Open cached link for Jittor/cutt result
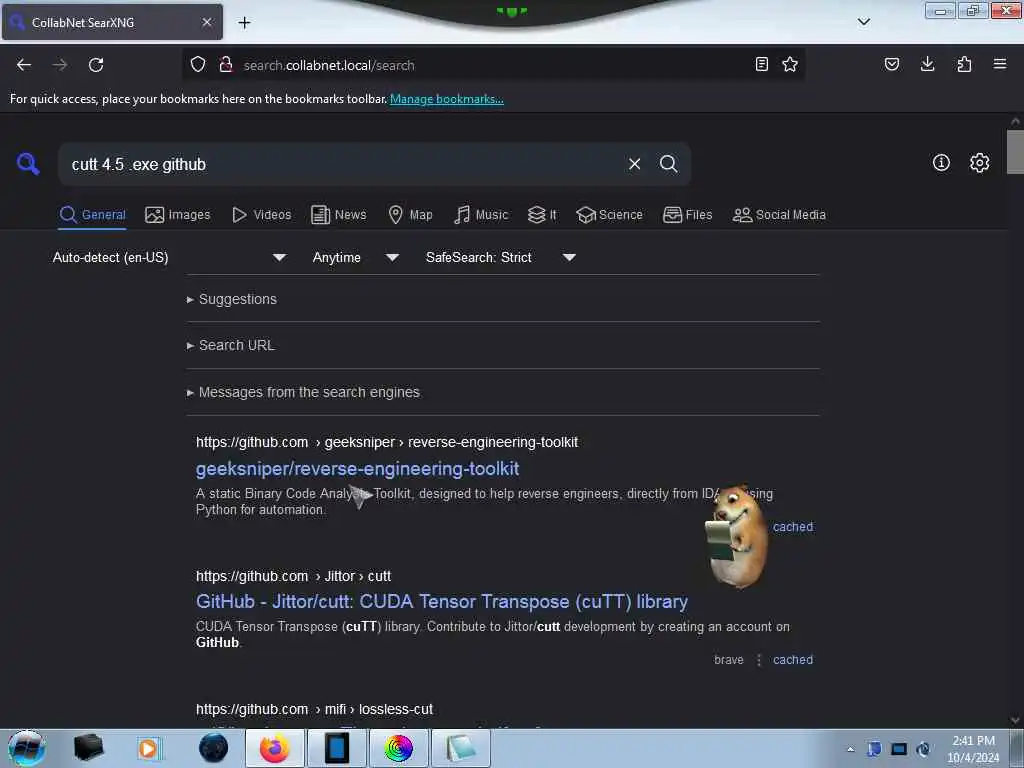This screenshot has width=1024, height=768. (793, 660)
